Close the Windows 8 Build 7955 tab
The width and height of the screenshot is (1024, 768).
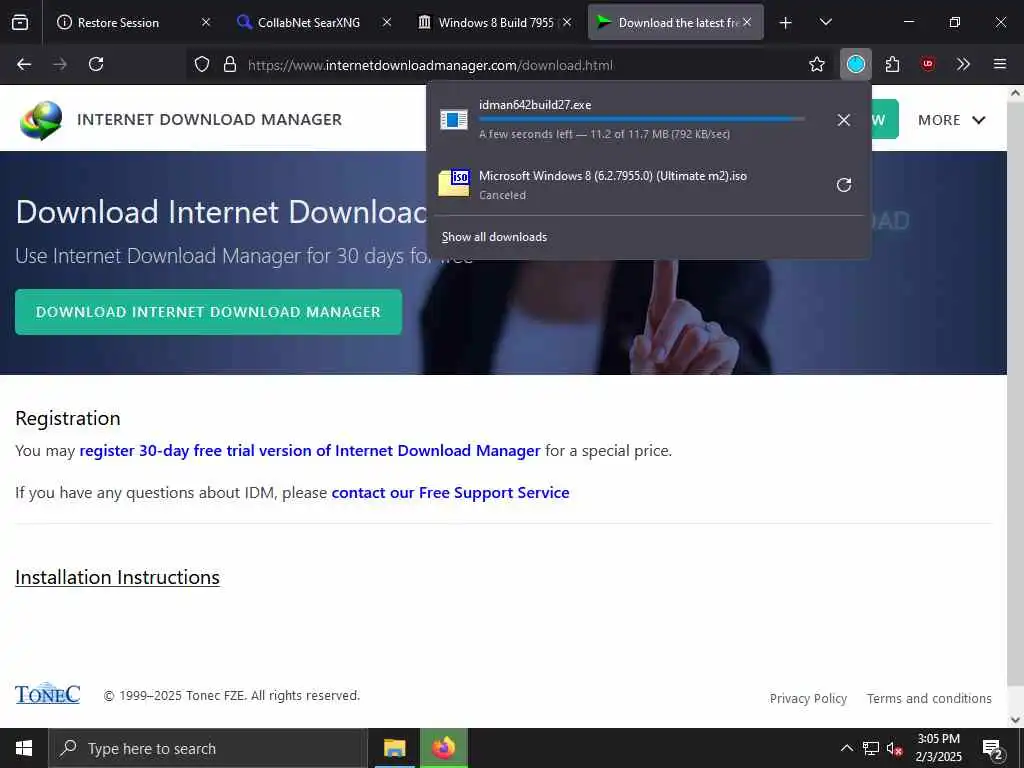coord(567,22)
